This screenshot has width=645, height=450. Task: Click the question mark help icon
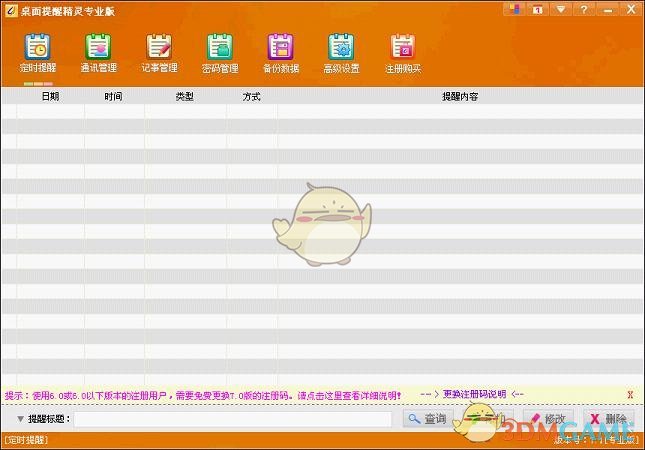tap(584, 9)
